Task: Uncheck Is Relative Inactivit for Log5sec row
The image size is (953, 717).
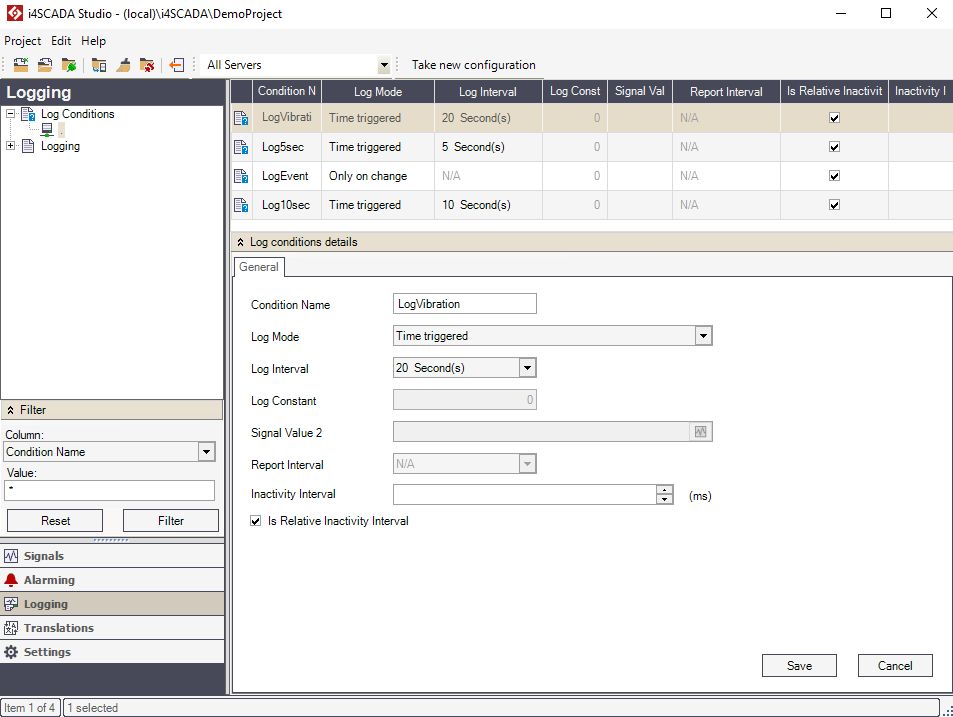Action: [834, 146]
